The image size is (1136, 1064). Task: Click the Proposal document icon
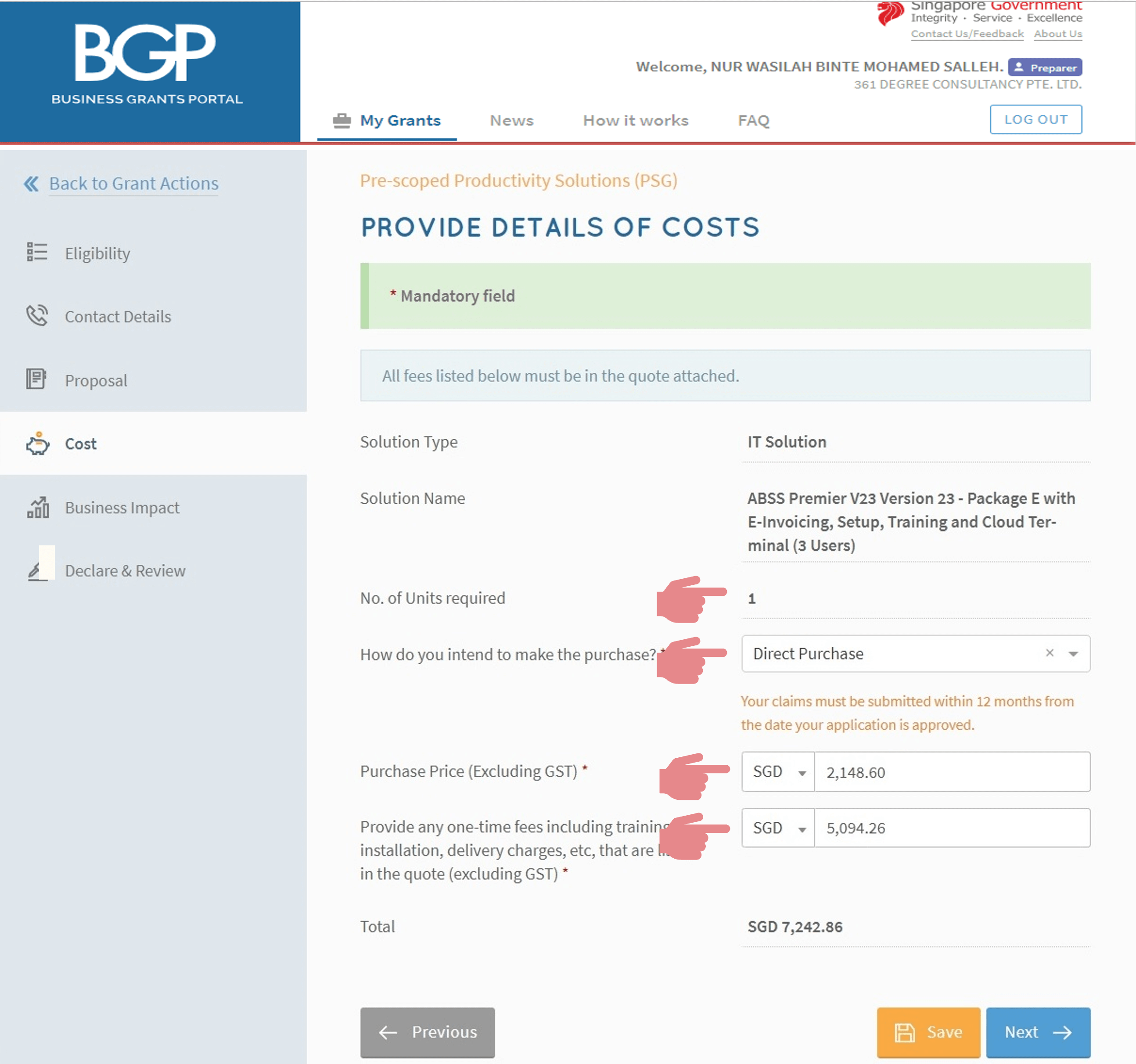coord(36,379)
